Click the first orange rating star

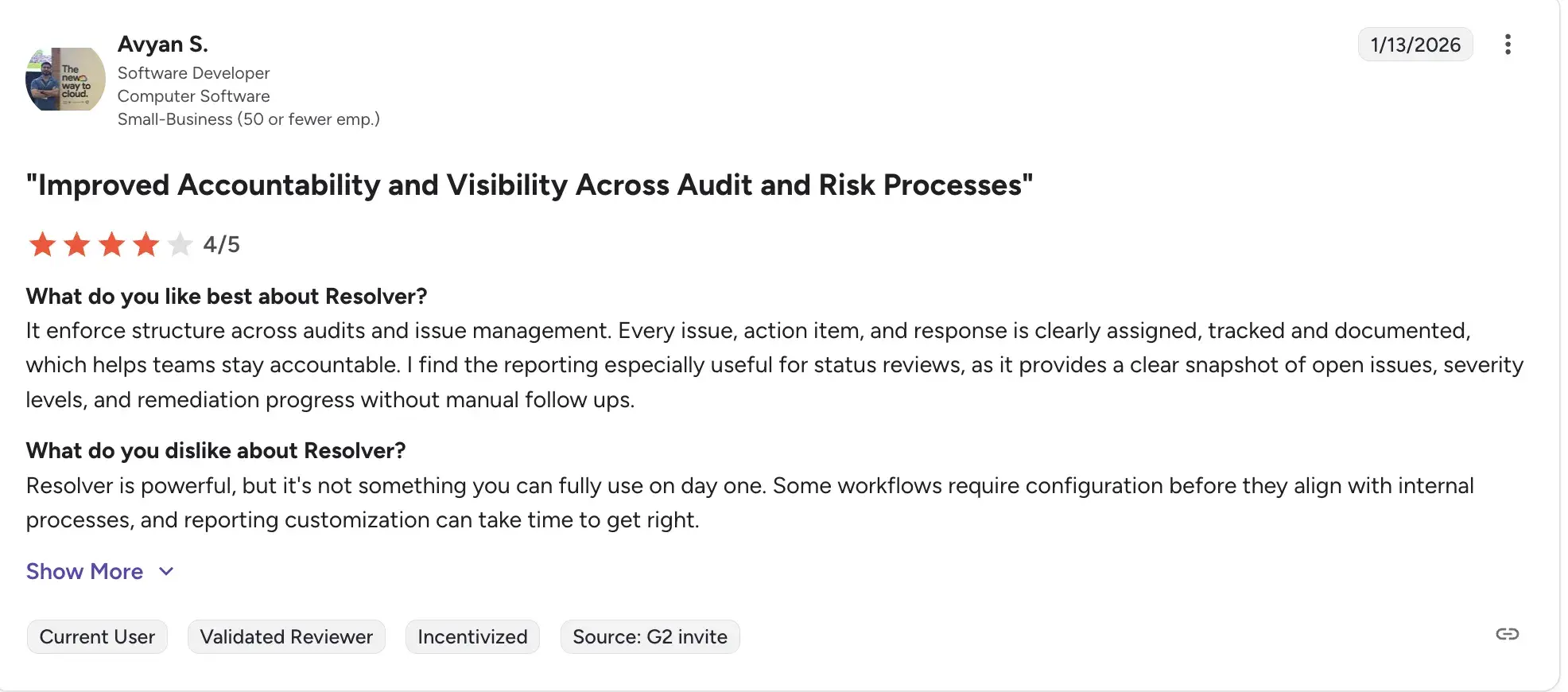click(x=42, y=244)
